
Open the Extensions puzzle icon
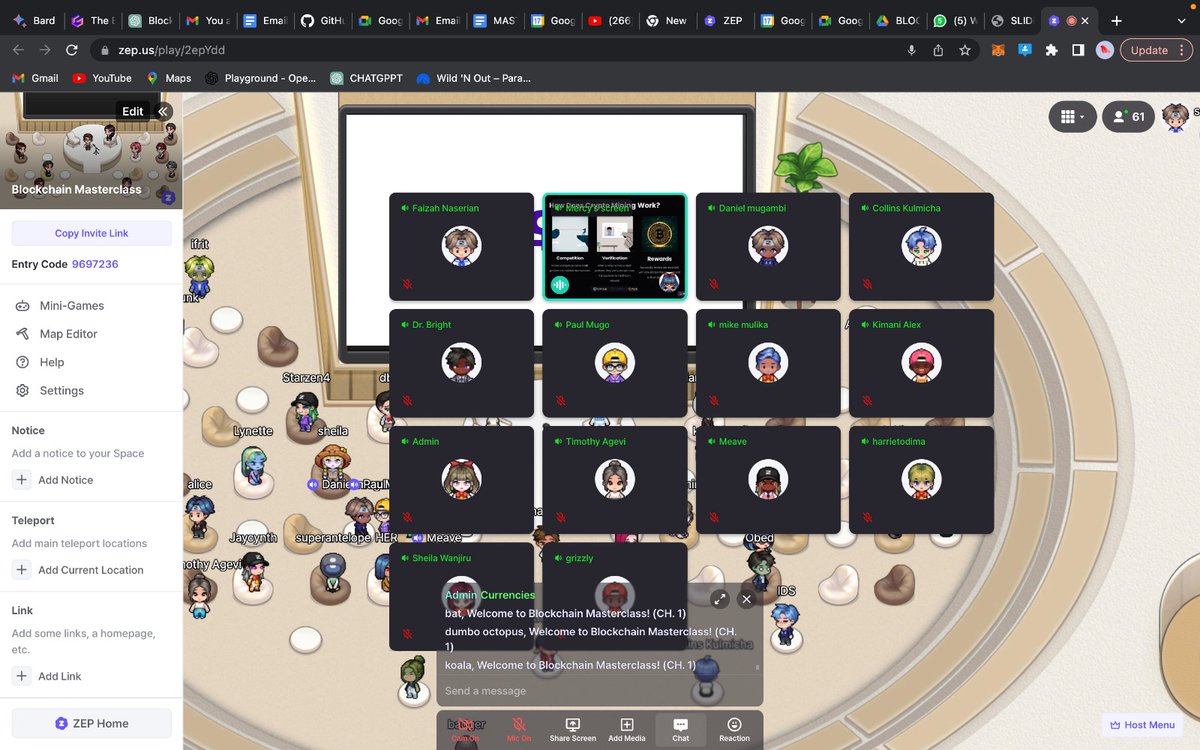(1051, 50)
